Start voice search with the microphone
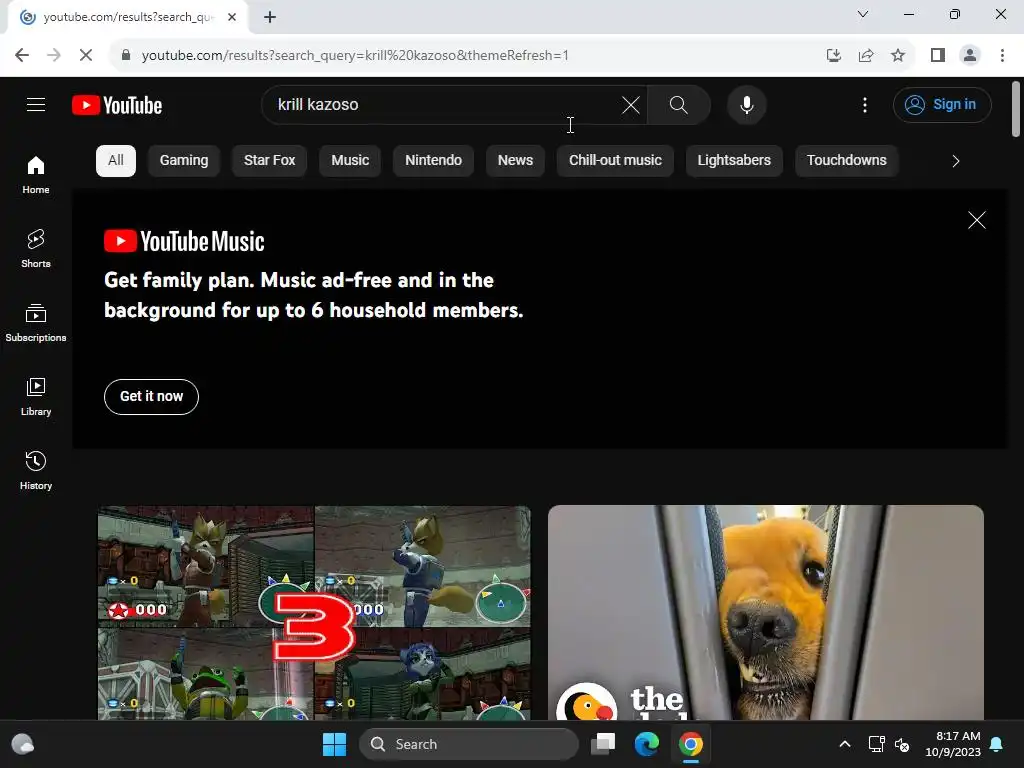The width and height of the screenshot is (1024, 768). (746, 104)
